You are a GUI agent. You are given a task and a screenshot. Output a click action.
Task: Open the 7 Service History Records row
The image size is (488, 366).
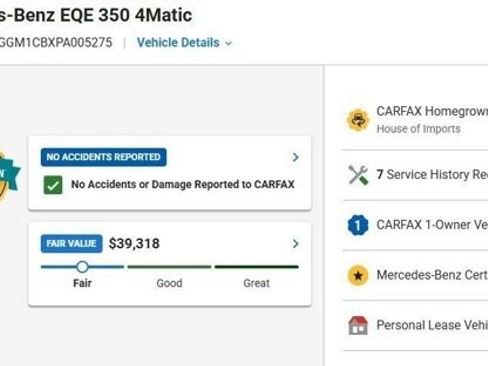(x=415, y=175)
